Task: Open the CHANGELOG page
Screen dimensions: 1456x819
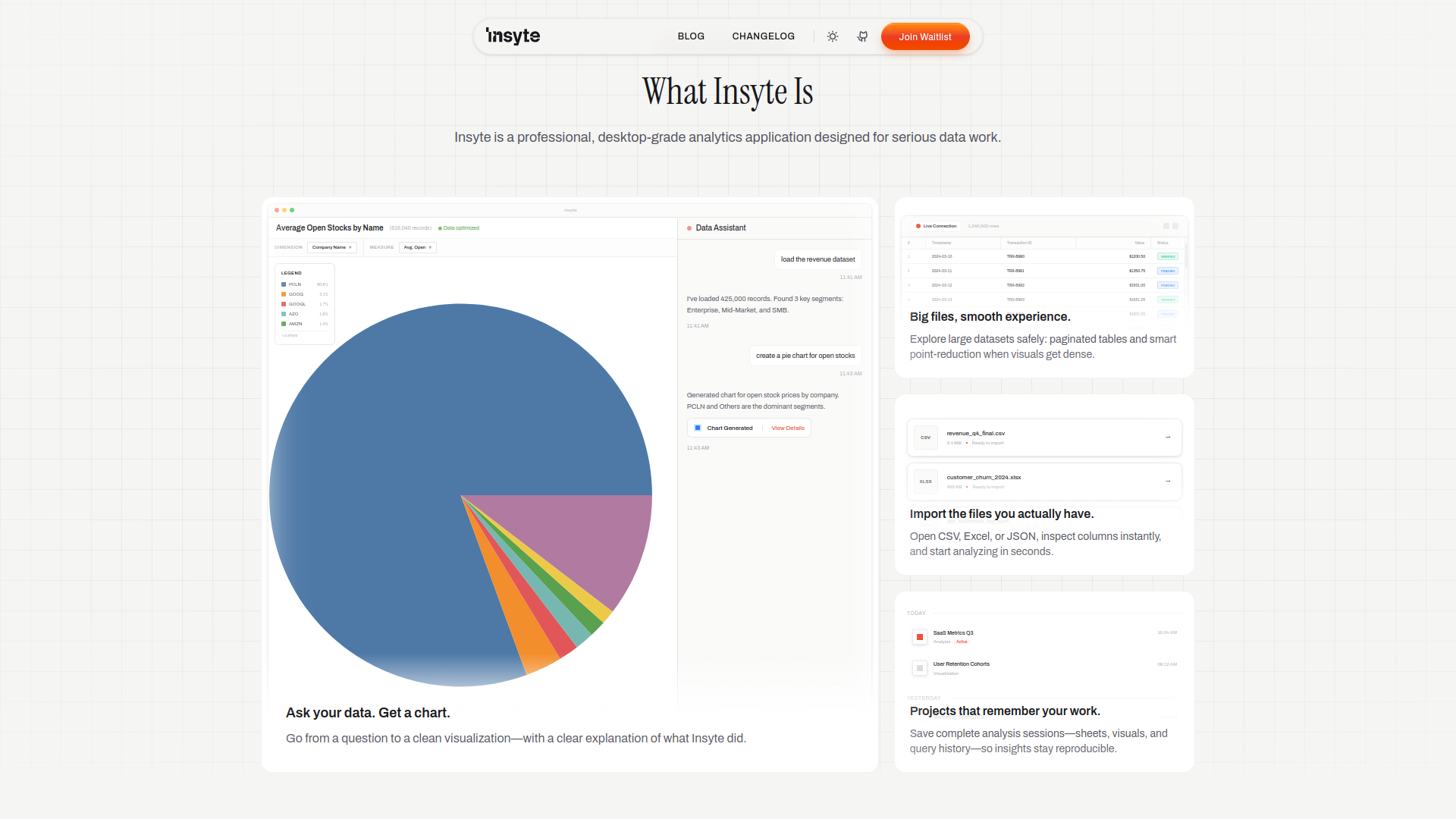Action: coord(763,36)
